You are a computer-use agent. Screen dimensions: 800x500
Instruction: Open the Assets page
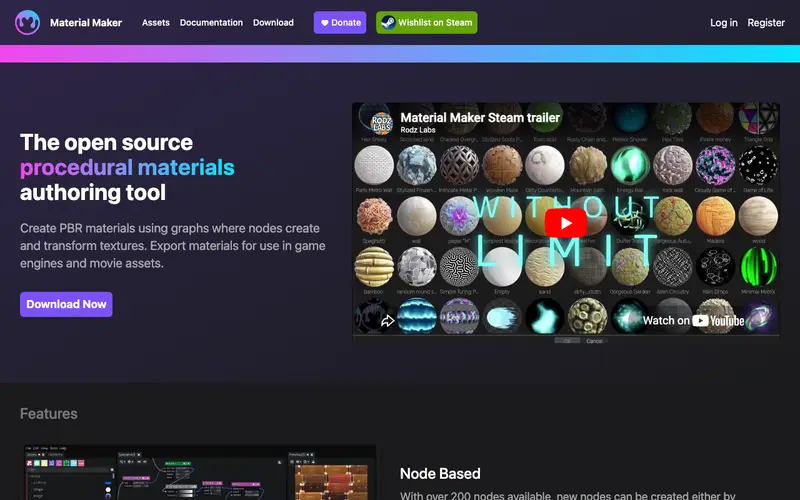tap(156, 22)
